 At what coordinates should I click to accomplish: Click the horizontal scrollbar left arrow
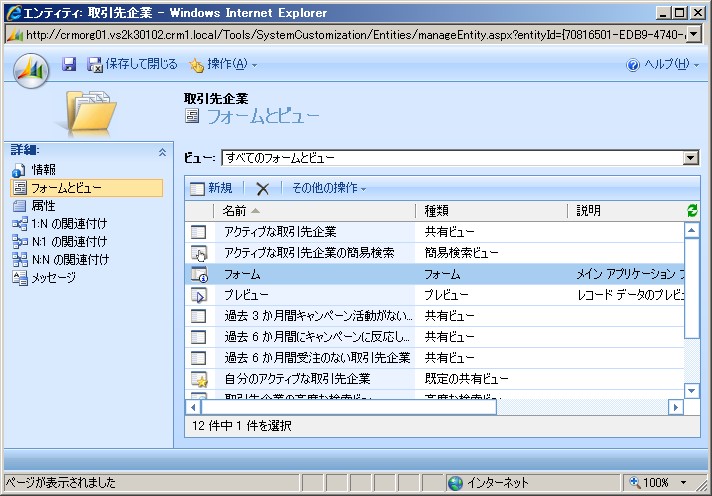click(x=193, y=407)
